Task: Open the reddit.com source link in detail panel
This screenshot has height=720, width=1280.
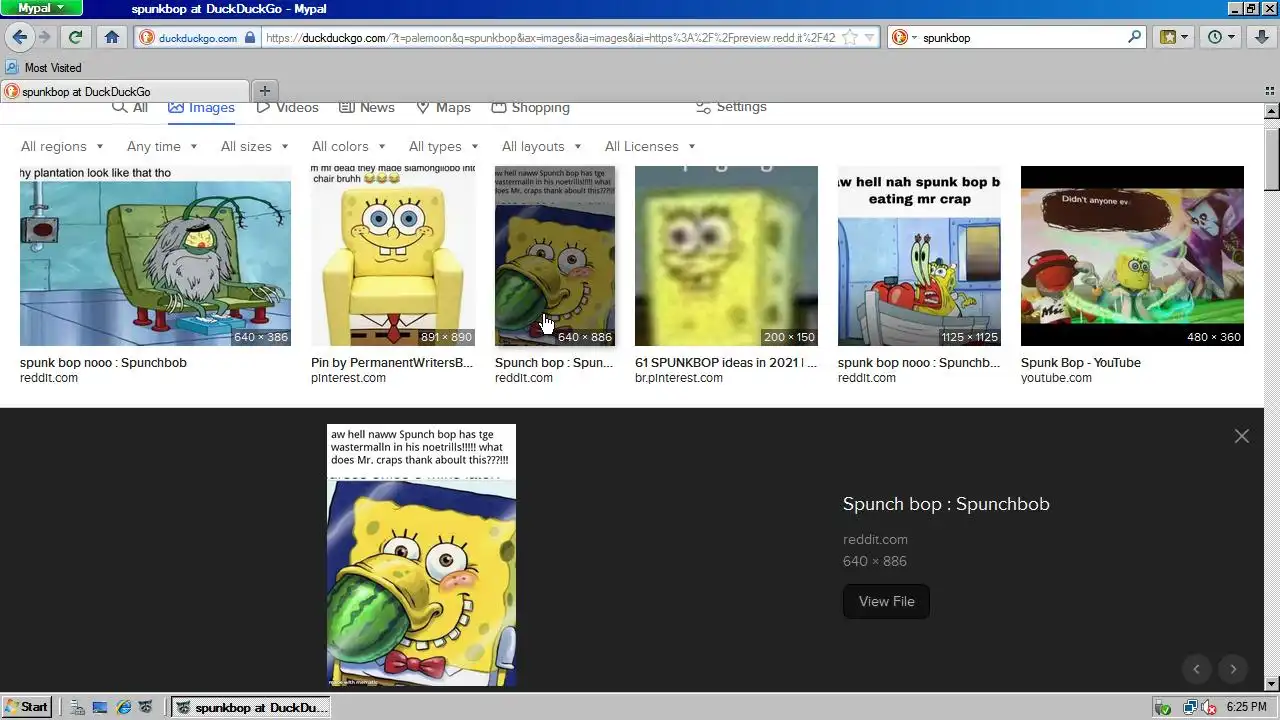Action: [875, 539]
